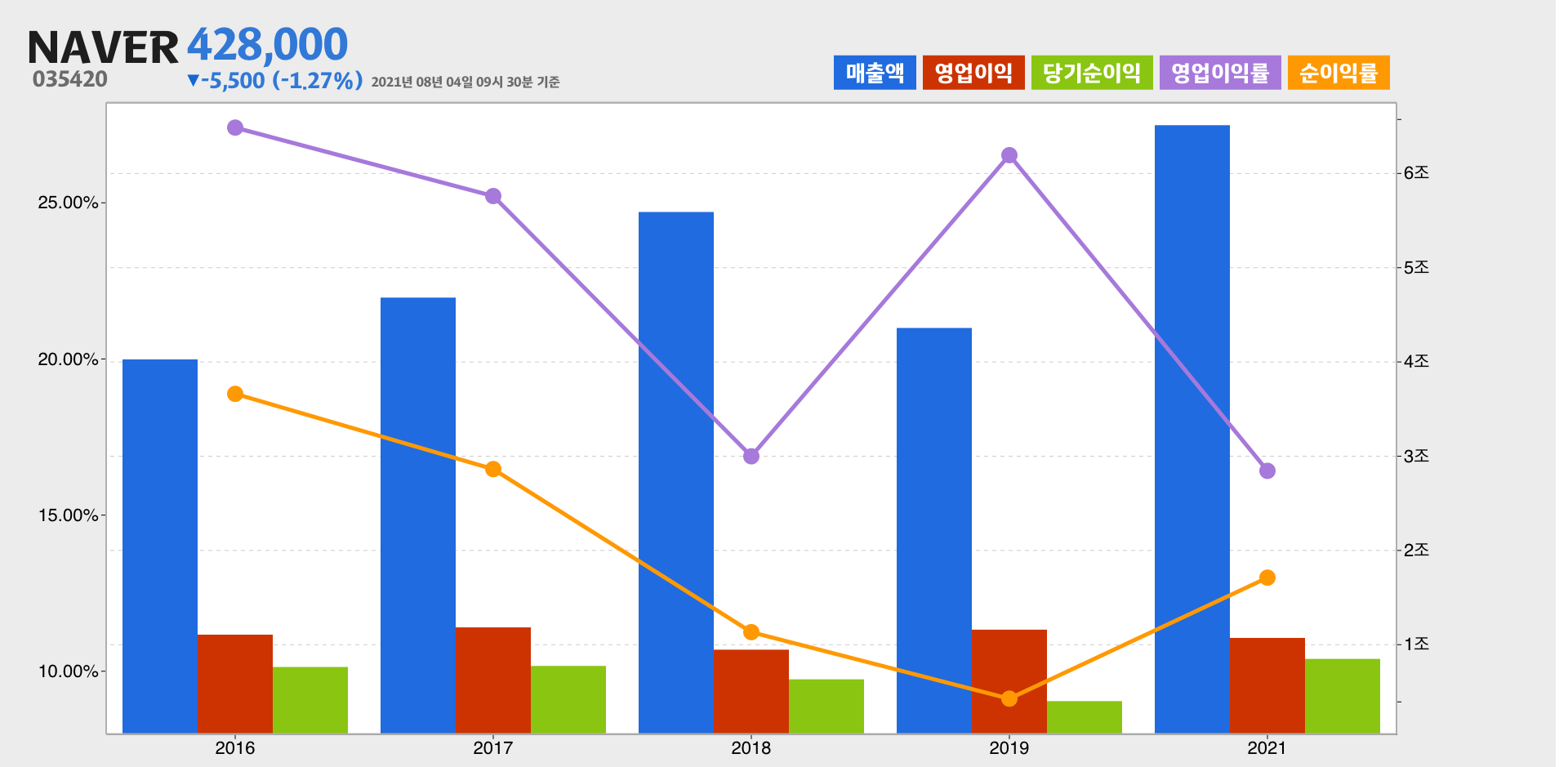Click the -5,500 (-1.27%) price change

click(274, 80)
